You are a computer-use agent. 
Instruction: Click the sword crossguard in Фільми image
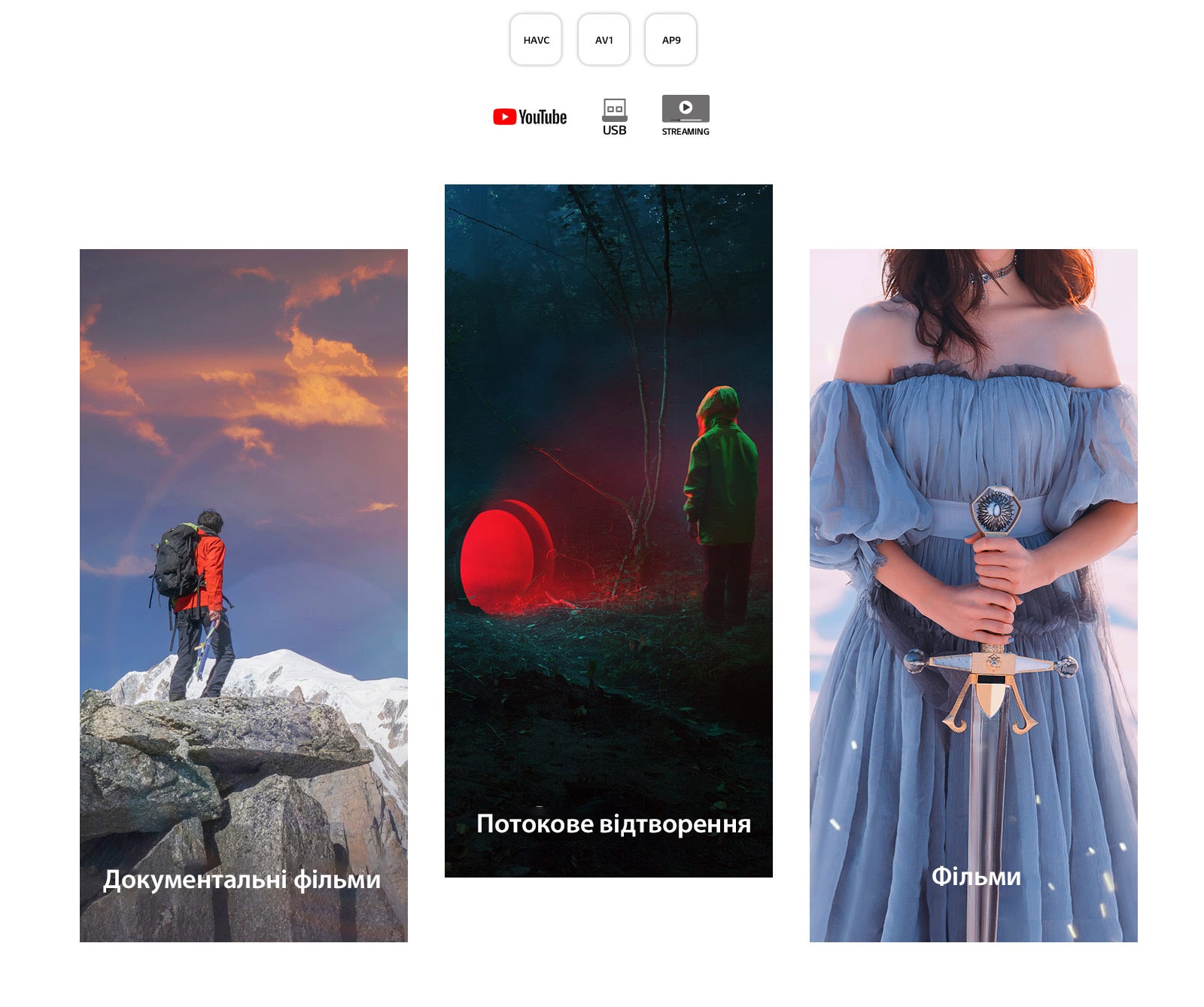tap(991, 665)
